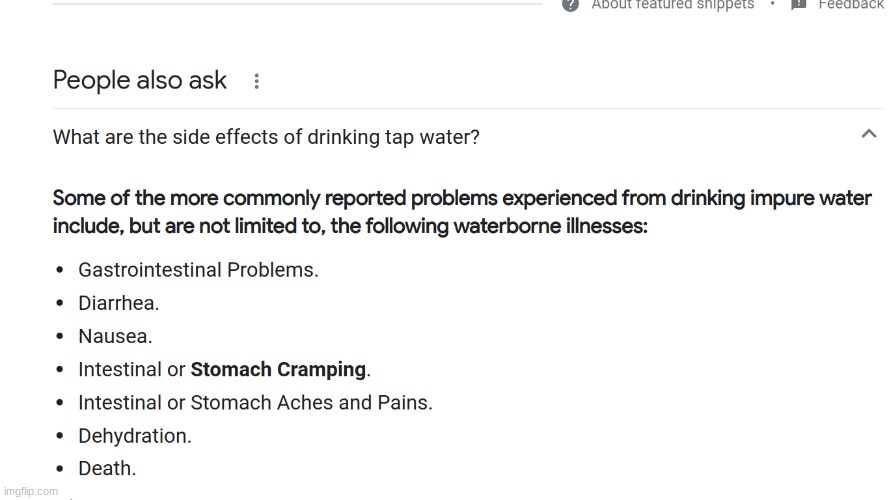Image resolution: width=889 pixels, height=500 pixels.
Task: Click the imgflip.com watermark
Action: click(31, 491)
